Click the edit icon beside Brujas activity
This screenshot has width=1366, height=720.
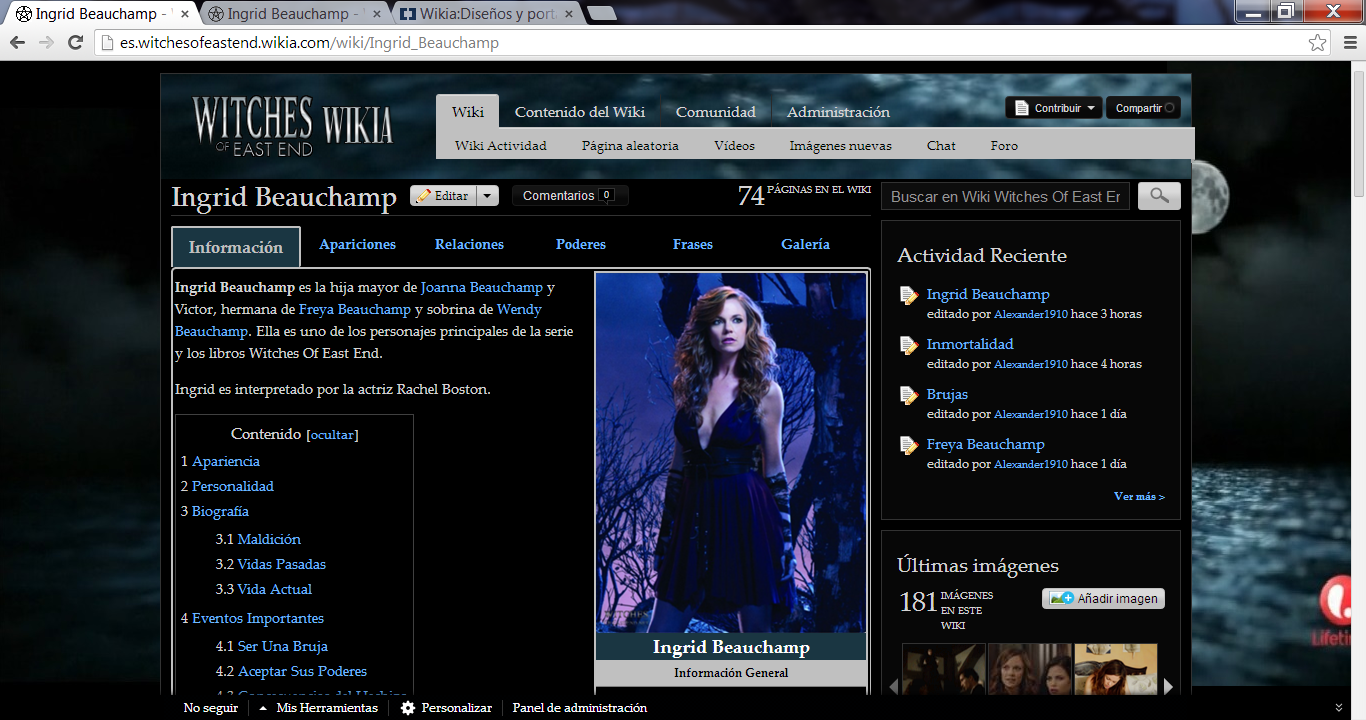click(x=908, y=395)
